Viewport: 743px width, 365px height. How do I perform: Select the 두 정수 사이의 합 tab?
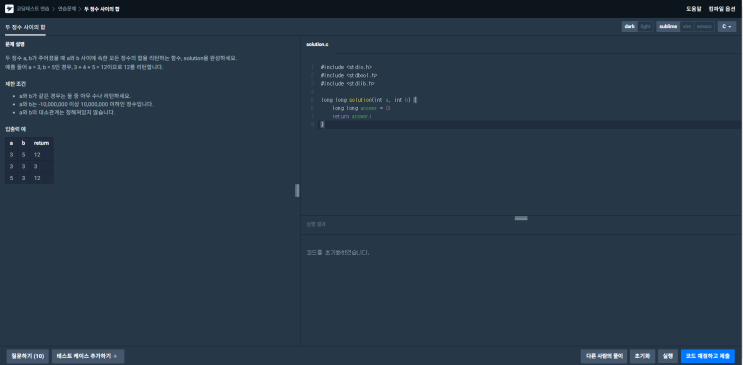[25, 27]
